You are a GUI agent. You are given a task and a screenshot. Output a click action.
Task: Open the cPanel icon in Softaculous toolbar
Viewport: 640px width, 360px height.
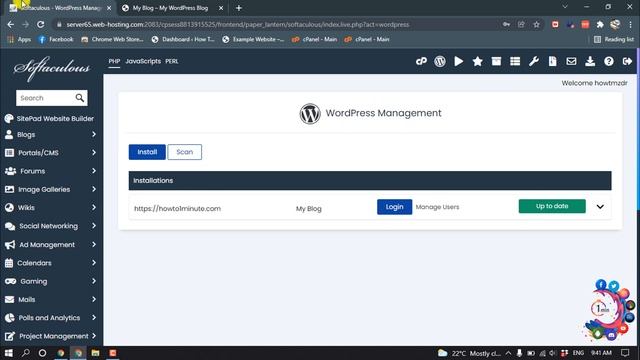coord(421,61)
